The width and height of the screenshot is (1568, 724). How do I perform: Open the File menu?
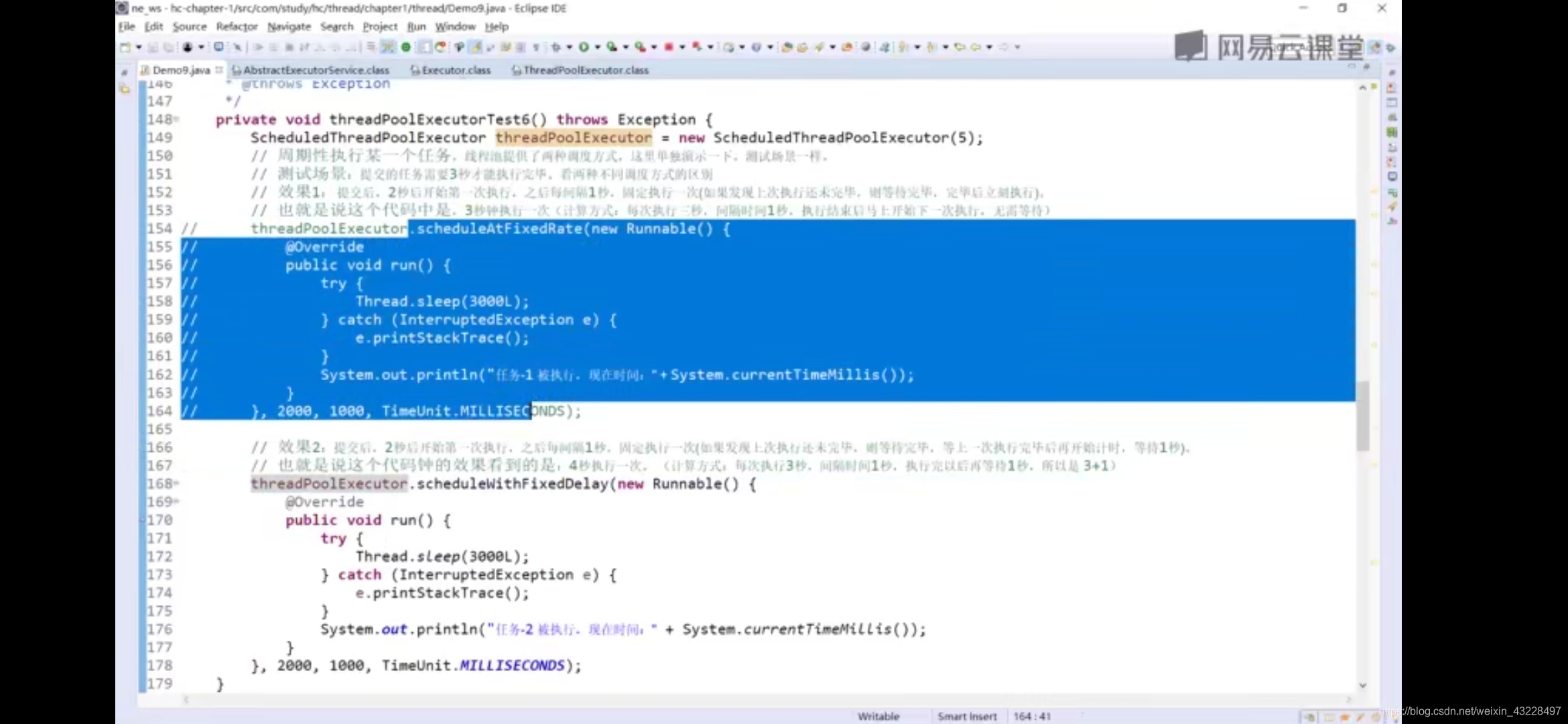(127, 27)
